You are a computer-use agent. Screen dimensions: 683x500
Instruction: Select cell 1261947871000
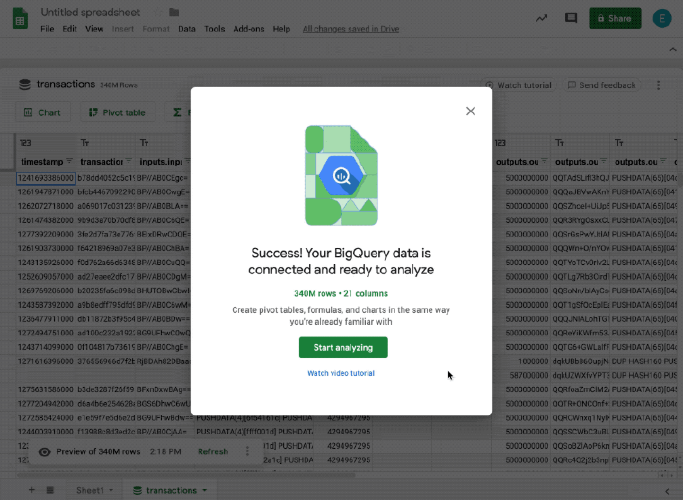46,192
